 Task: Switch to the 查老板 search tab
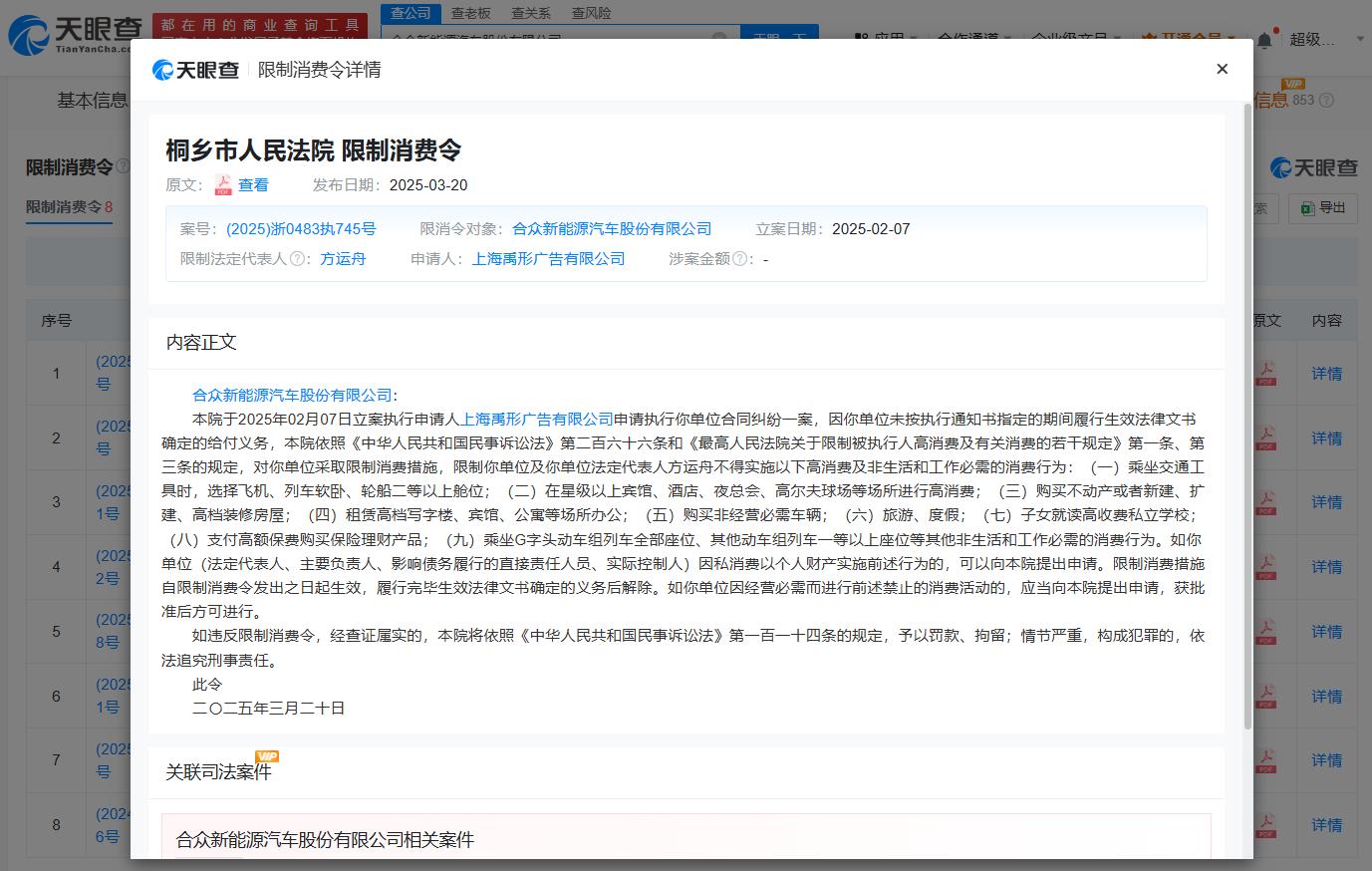471,13
